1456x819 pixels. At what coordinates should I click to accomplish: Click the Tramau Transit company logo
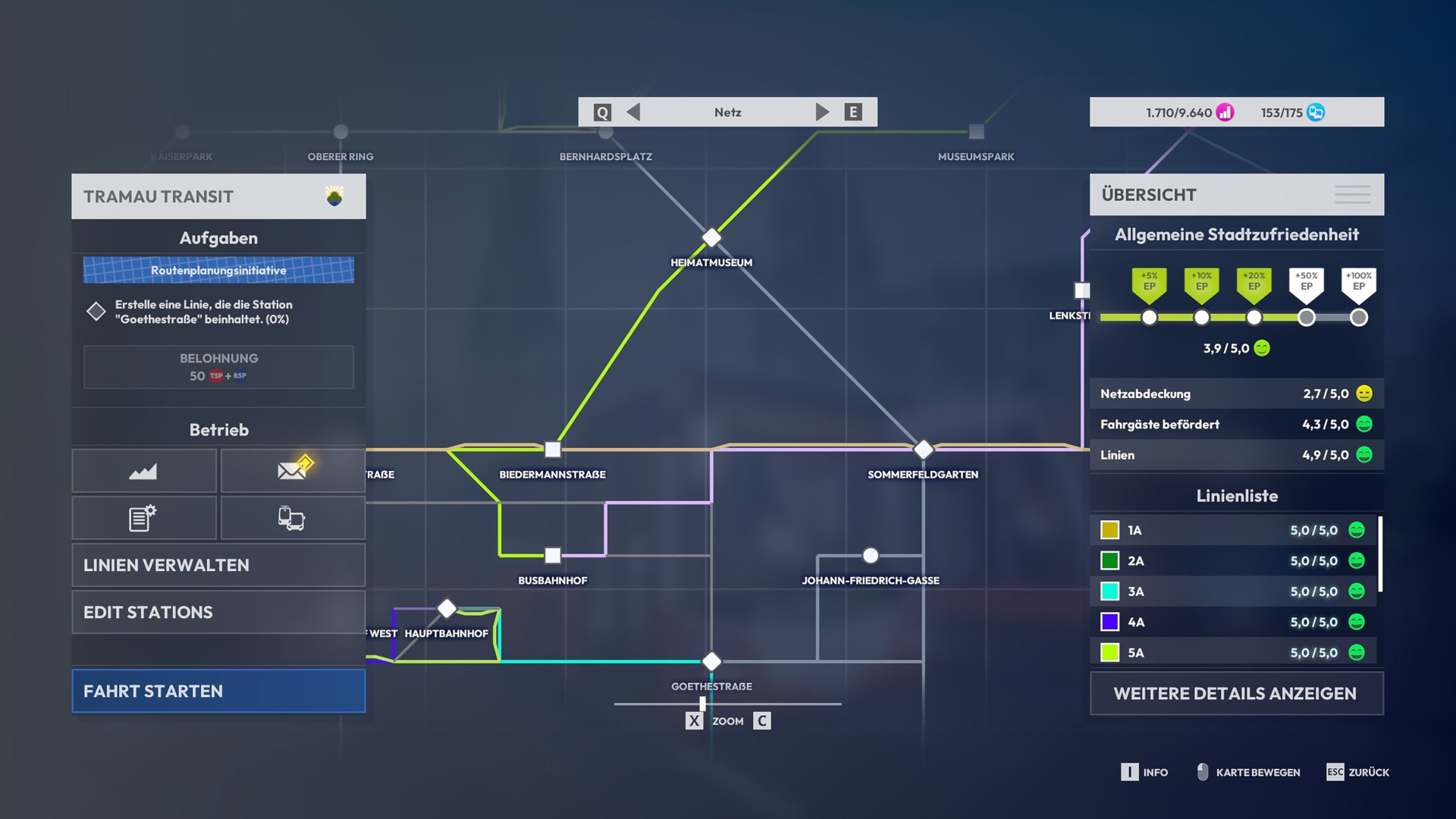(x=334, y=196)
